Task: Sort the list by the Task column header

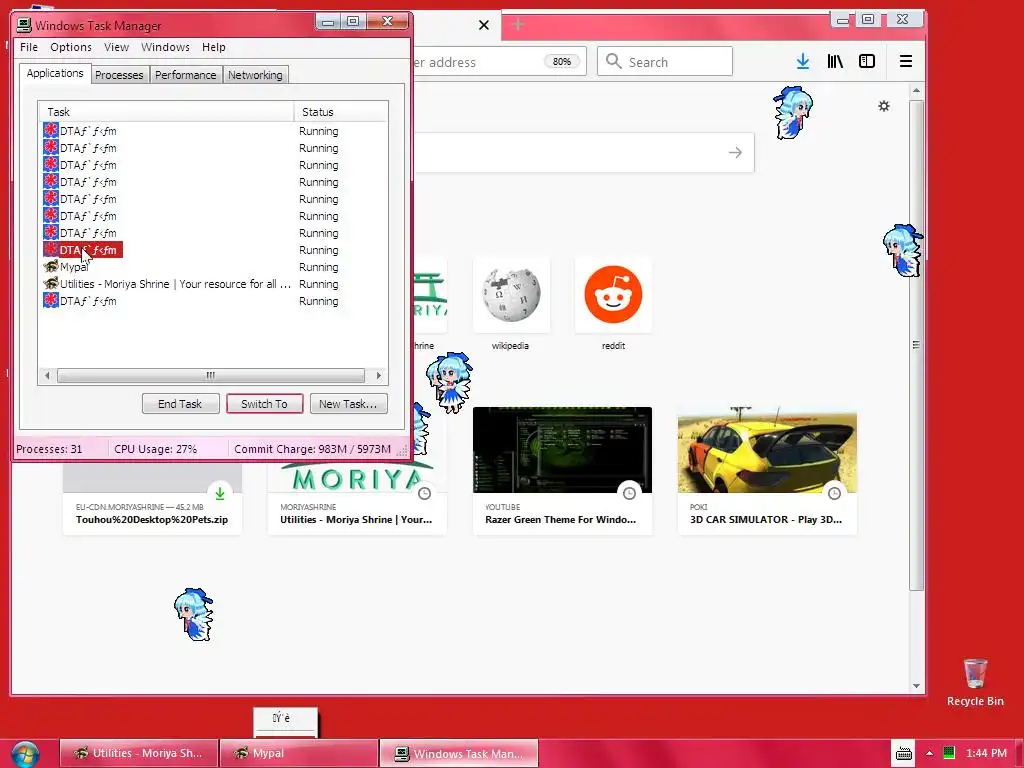Action: (166, 112)
